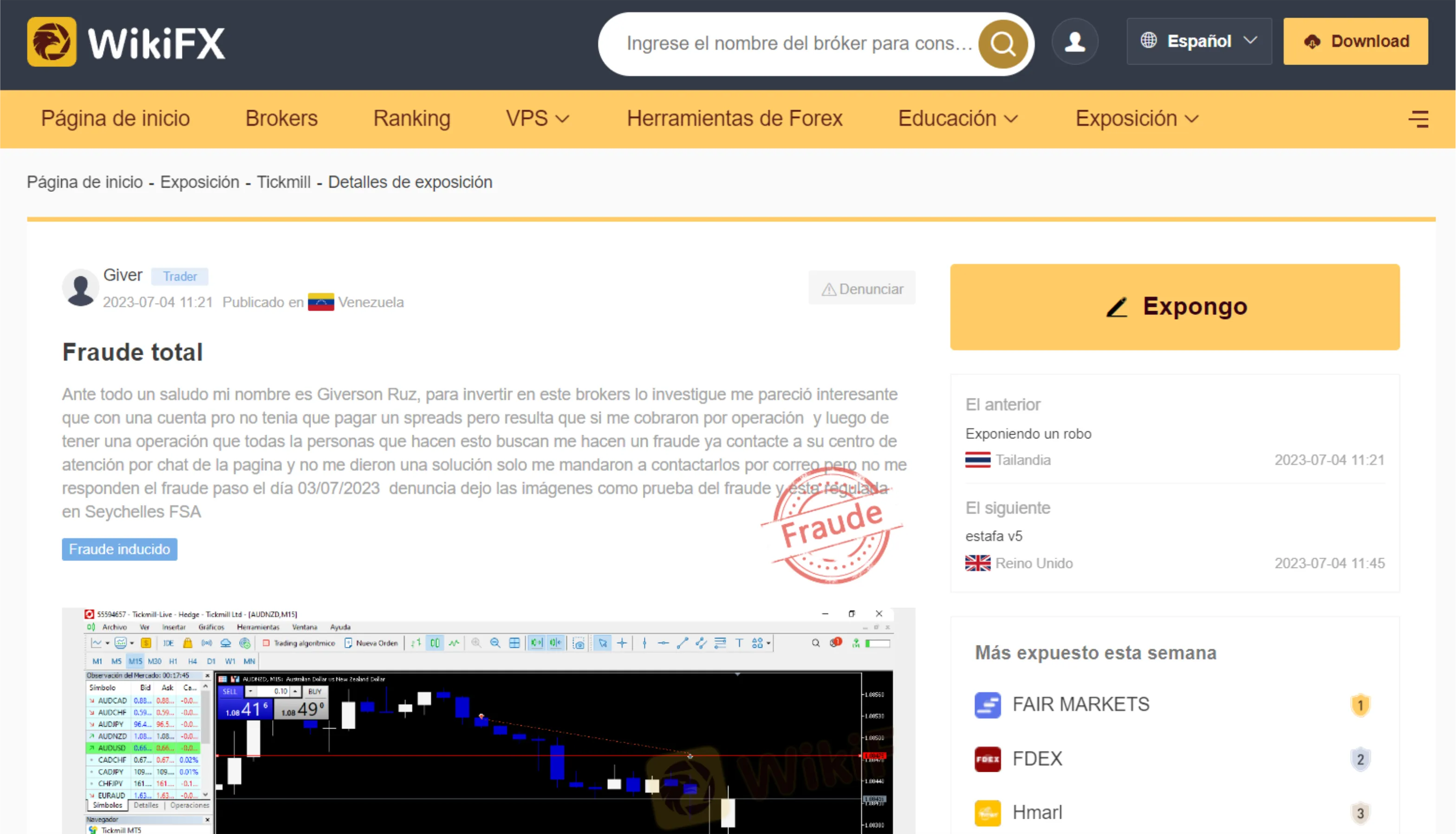Open the hamburger menu icon
Image resolution: width=1456 pixels, height=834 pixels.
click(1418, 119)
